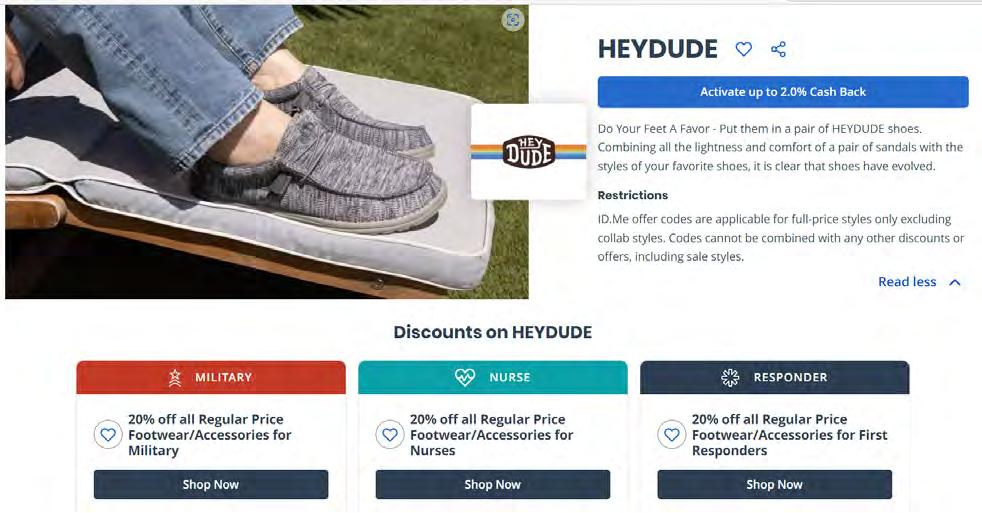Open the RESPONDER discount header

(775, 377)
